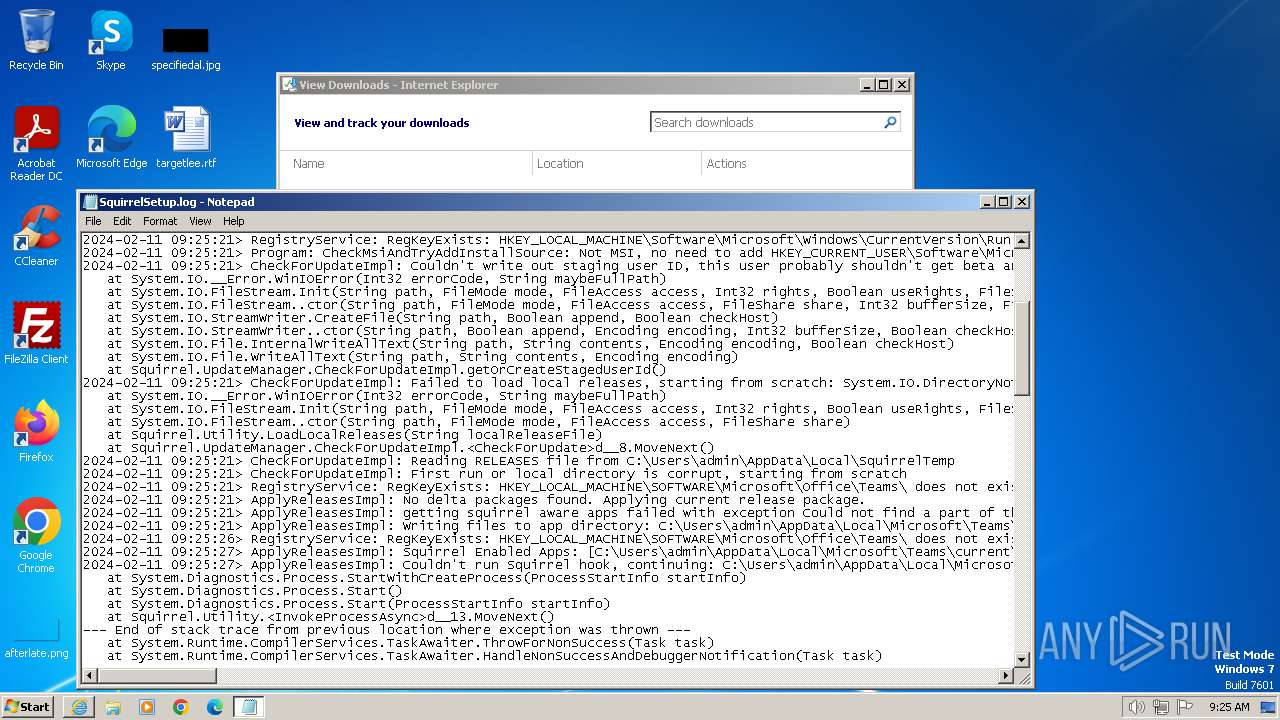1280x720 pixels.
Task: Click the Notepad title bar icon
Action: click(x=90, y=202)
